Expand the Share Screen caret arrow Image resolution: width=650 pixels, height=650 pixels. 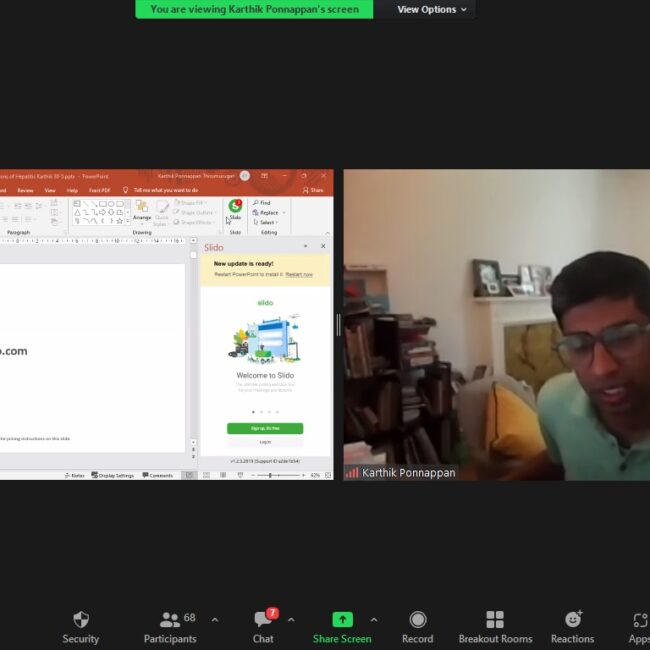[374, 619]
